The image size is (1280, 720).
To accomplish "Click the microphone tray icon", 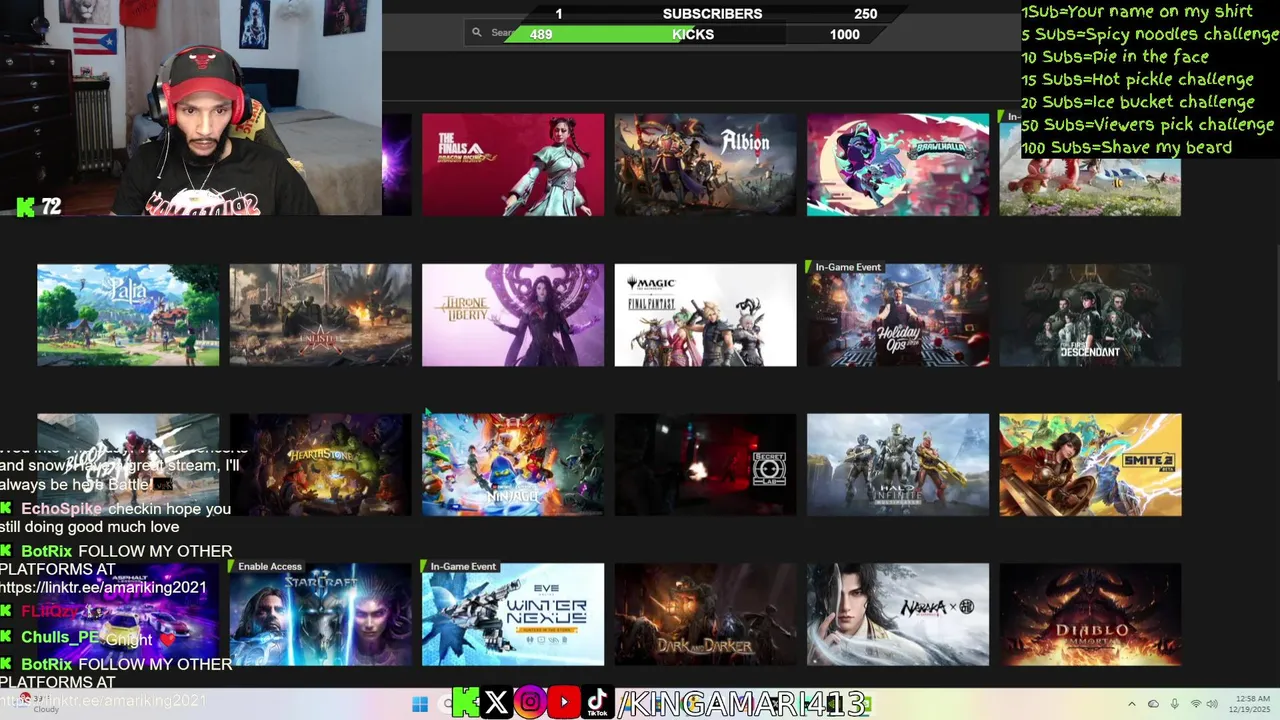I will (1174, 704).
